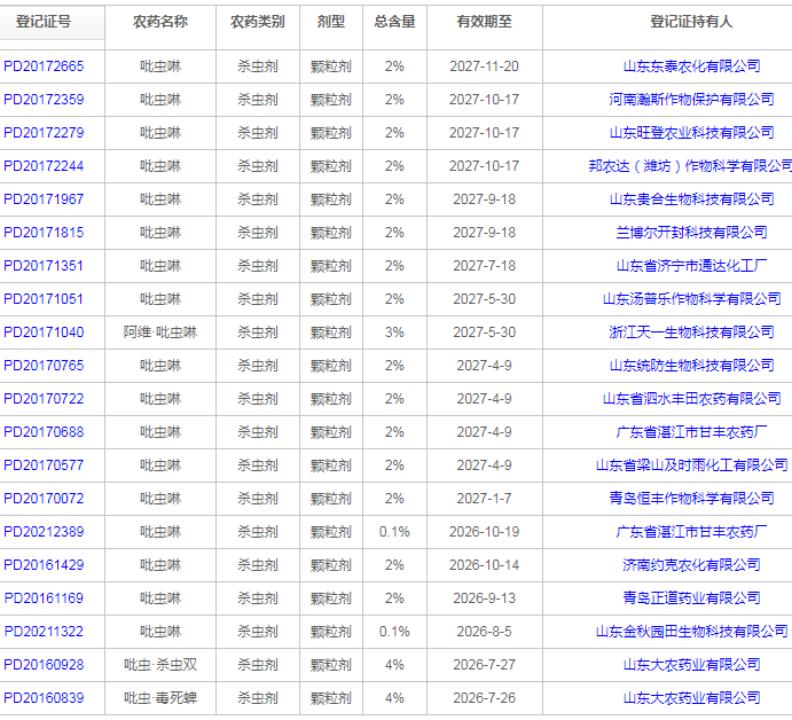Open registration PD20170577 link
This screenshot has height=720, width=792.
click(x=43, y=465)
